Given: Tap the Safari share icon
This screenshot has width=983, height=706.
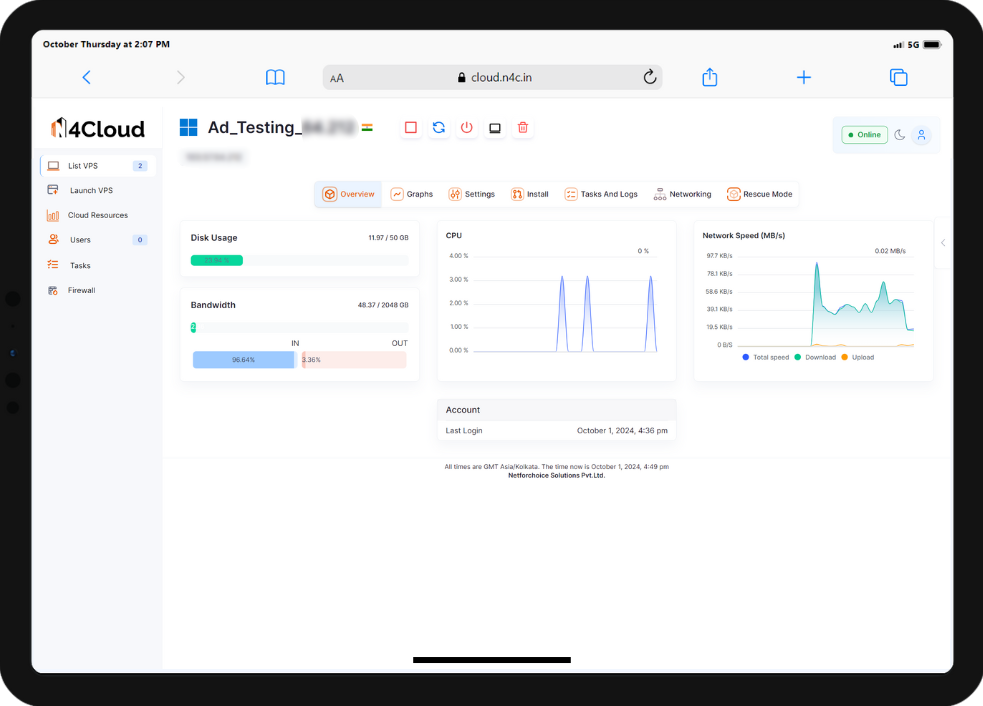Looking at the screenshot, I should click(710, 77).
